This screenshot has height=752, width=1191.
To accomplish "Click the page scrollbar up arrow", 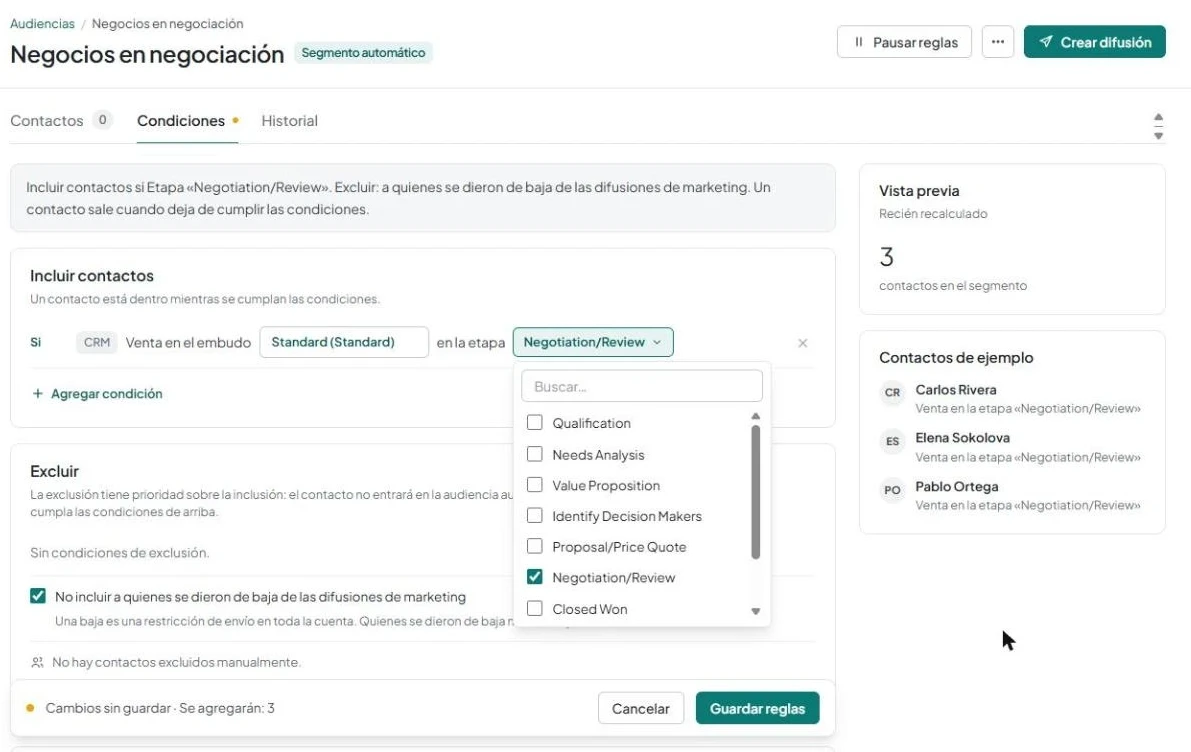I will 1158,118.
